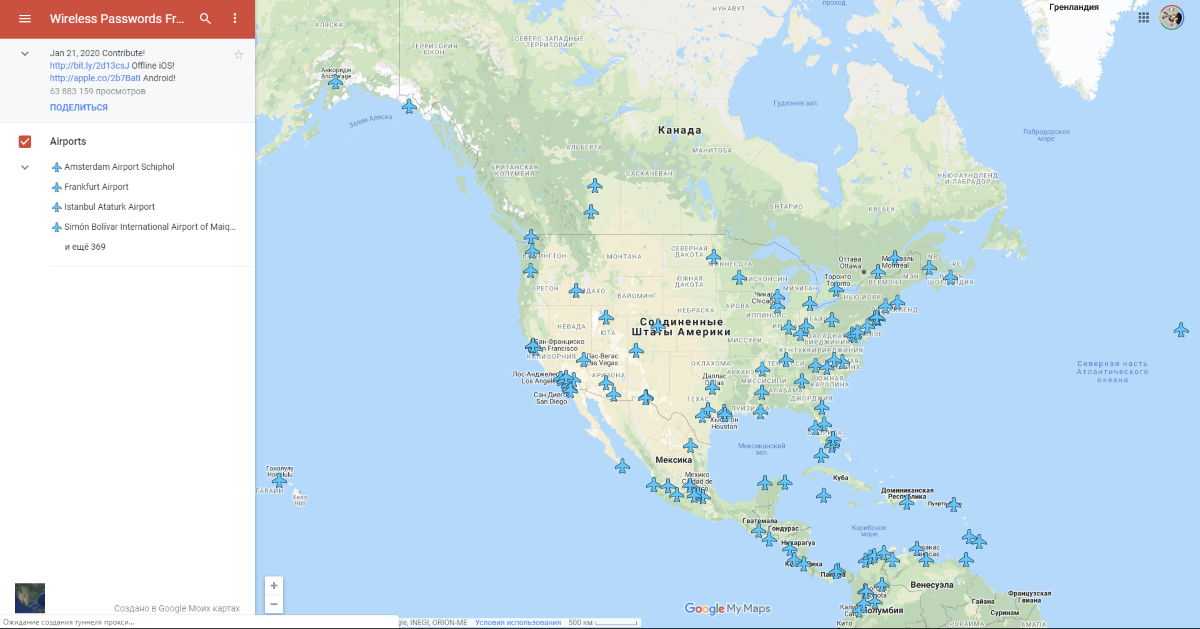Collapse the map description chevron
The image size is (1200, 629).
pyautogui.click(x=25, y=52)
